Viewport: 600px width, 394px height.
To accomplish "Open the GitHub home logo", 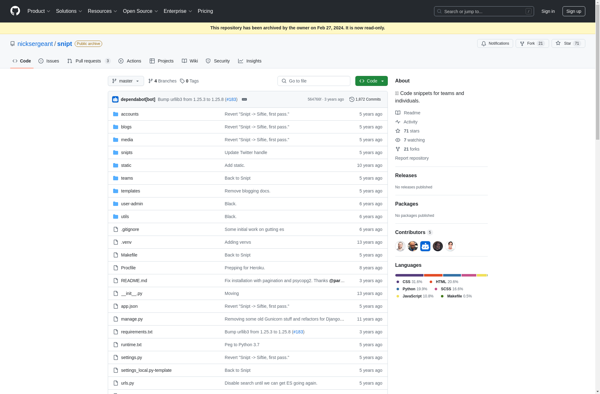I will coord(15,11).
